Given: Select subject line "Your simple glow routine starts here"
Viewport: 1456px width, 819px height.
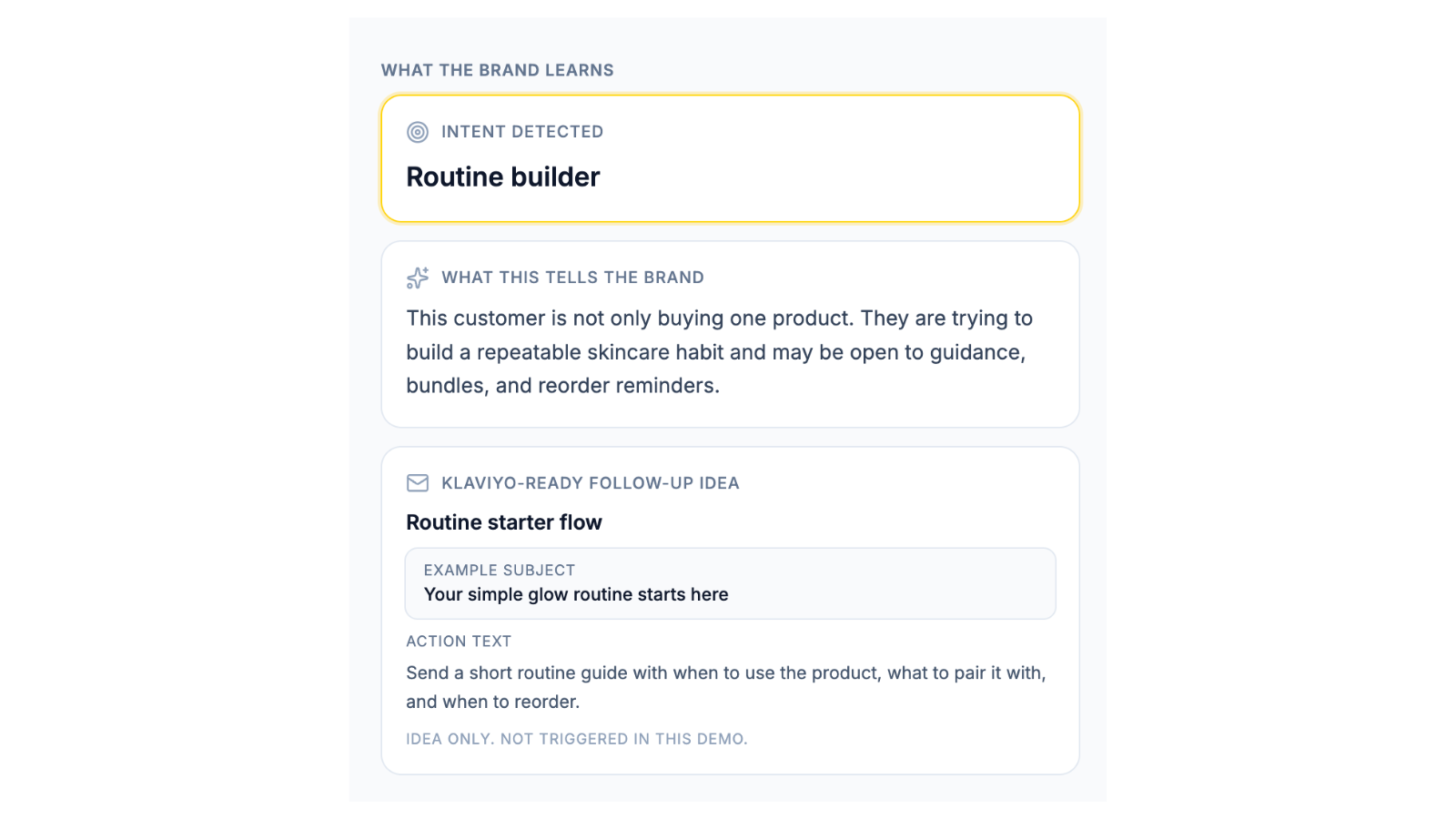Looking at the screenshot, I should [x=576, y=594].
